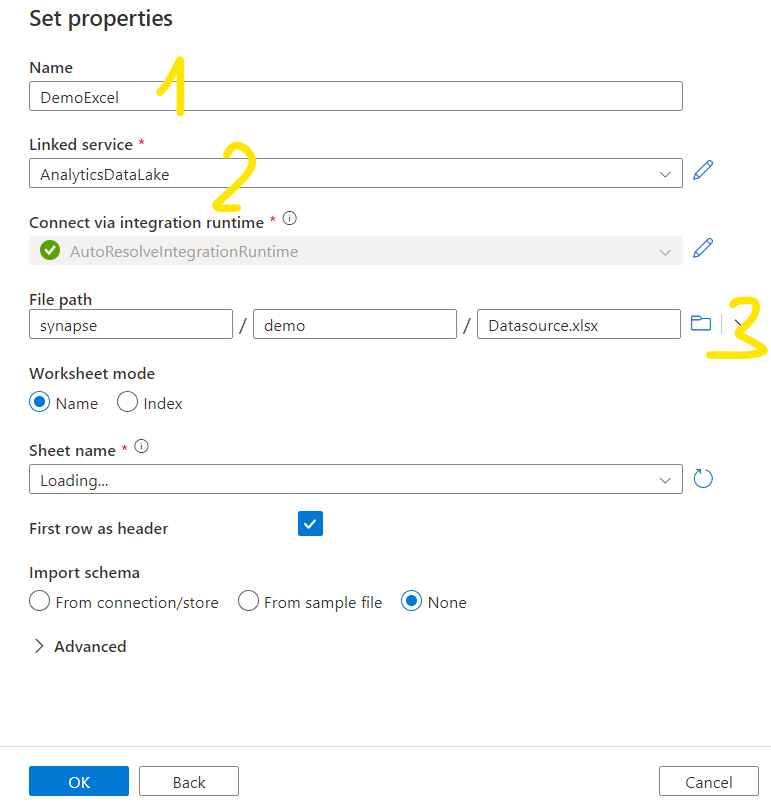Show integration runtime info tooltip icon
Image resolution: width=771 pixels, height=802 pixels.
[x=290, y=218]
